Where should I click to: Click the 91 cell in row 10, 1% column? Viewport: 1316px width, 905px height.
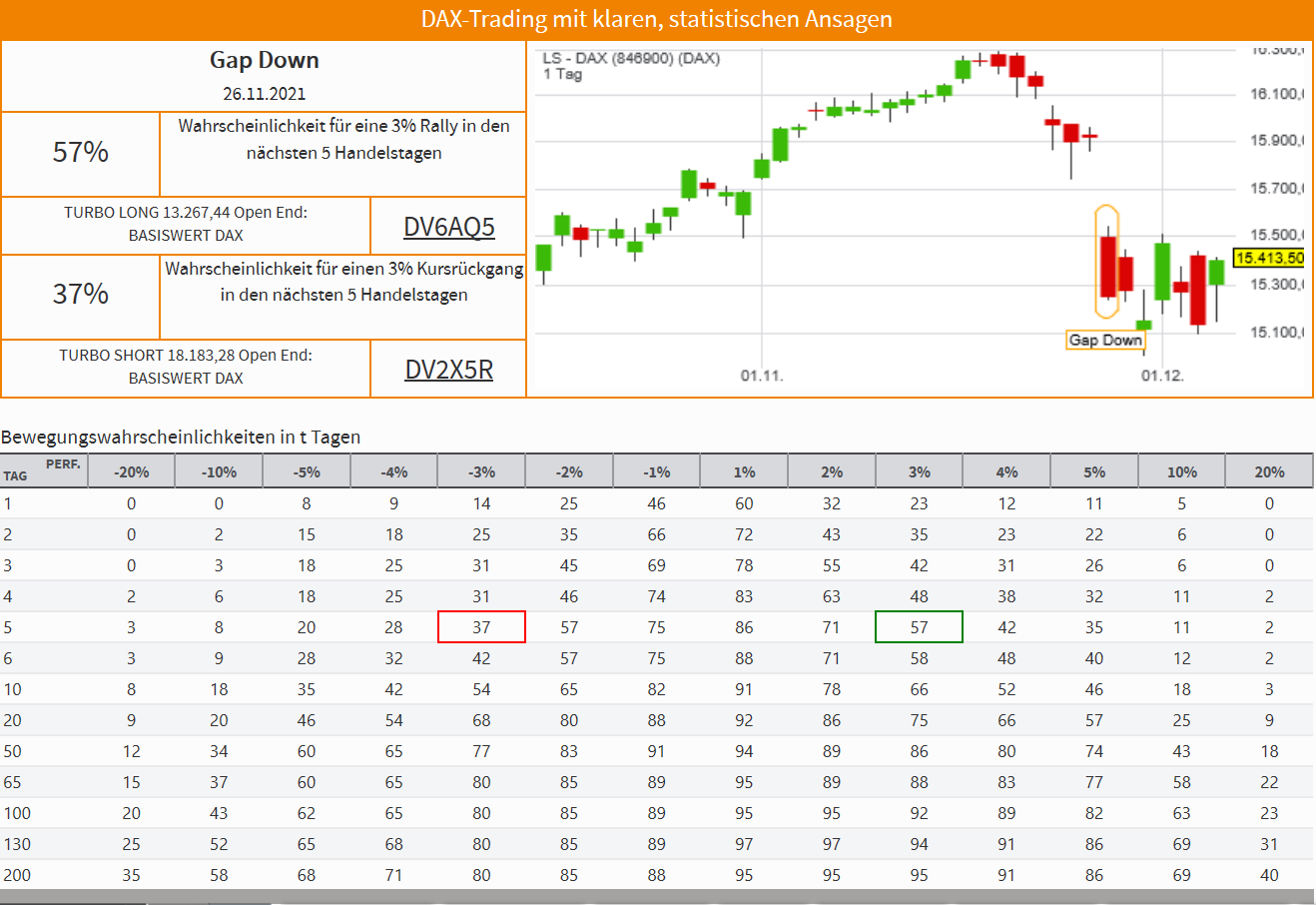744,689
